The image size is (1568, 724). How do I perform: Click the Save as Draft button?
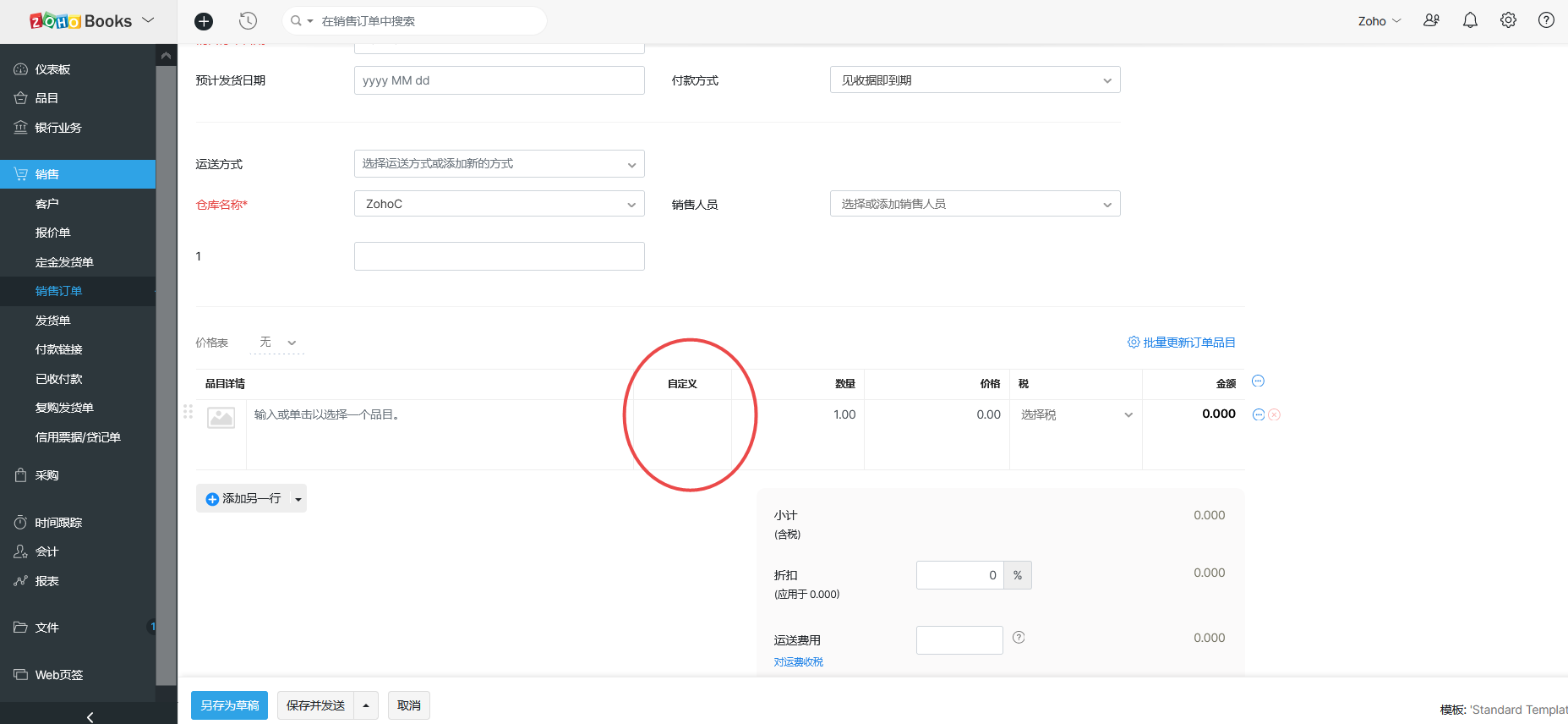coord(229,705)
